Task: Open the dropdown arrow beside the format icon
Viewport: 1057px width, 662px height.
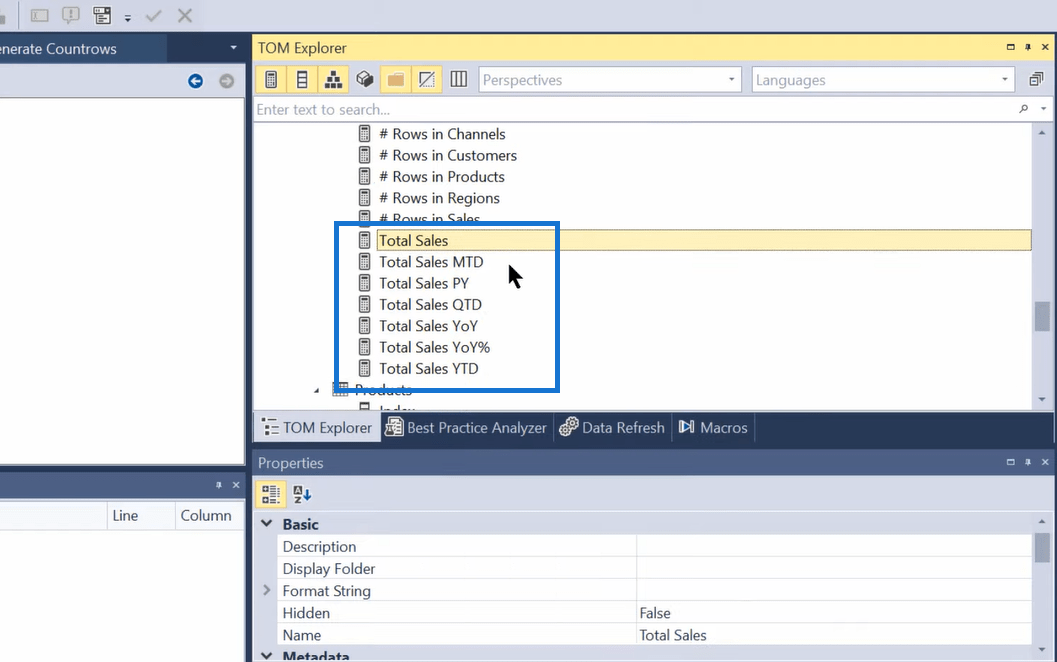Action: [127, 18]
